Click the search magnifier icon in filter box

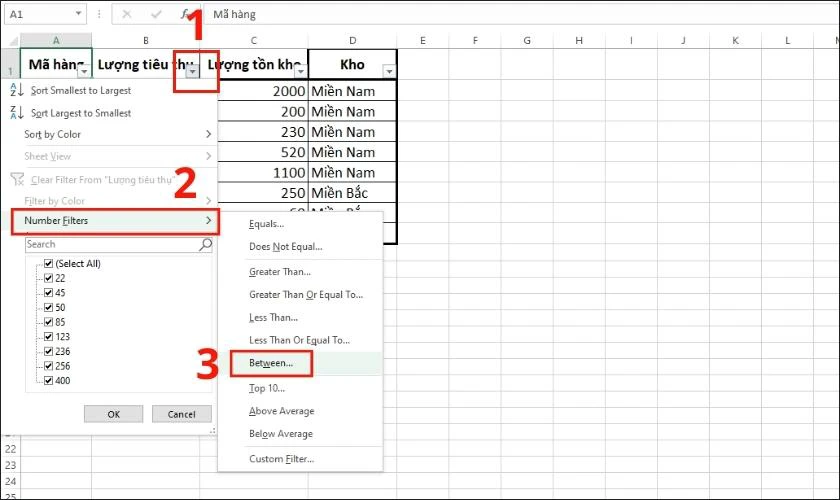205,244
